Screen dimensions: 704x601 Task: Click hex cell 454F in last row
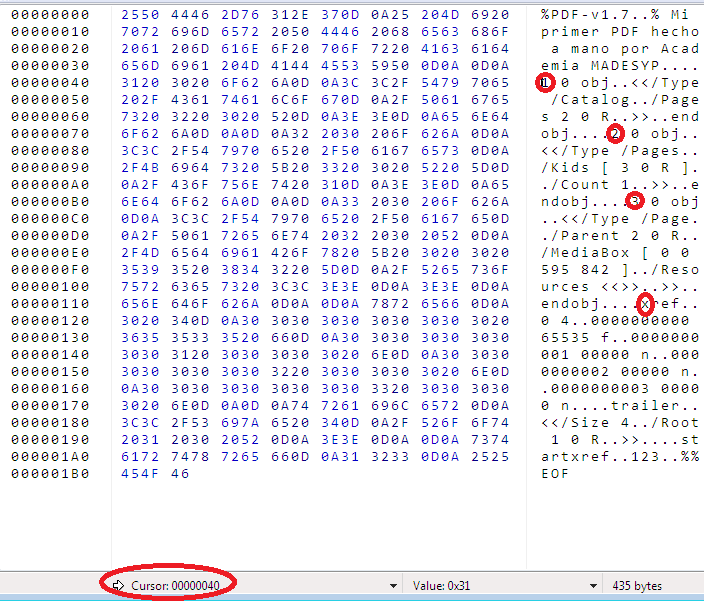pyautogui.click(x=140, y=474)
